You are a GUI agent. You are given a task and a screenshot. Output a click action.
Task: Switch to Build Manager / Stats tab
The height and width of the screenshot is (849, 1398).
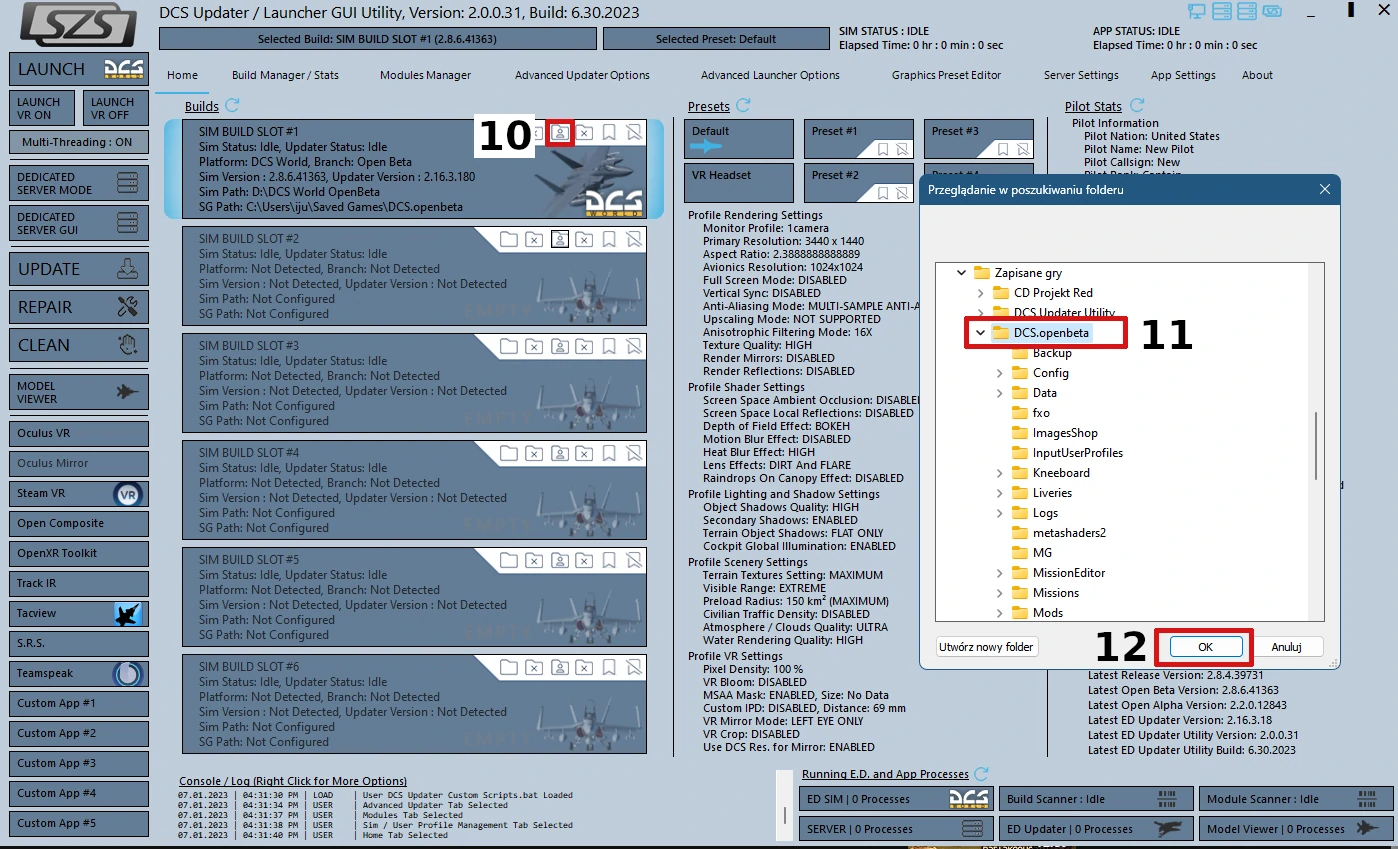point(285,75)
